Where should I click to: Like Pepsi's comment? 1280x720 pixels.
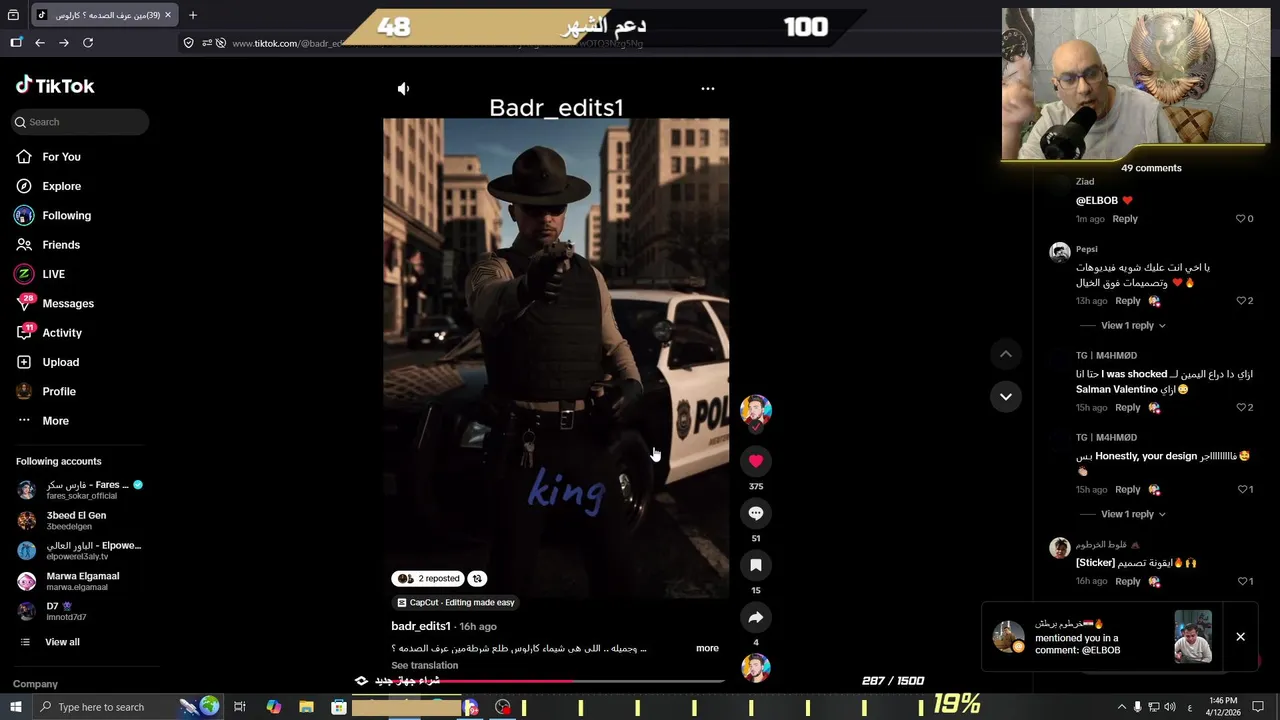coord(1241,301)
